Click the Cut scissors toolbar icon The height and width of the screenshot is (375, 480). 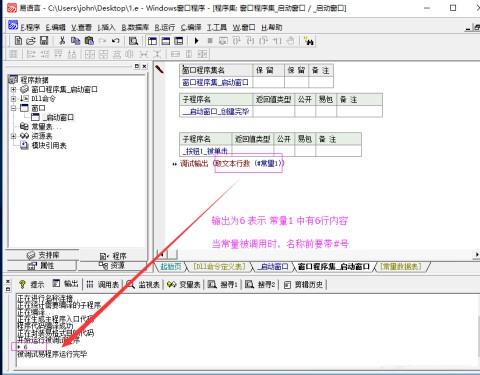pyautogui.click(x=62, y=41)
